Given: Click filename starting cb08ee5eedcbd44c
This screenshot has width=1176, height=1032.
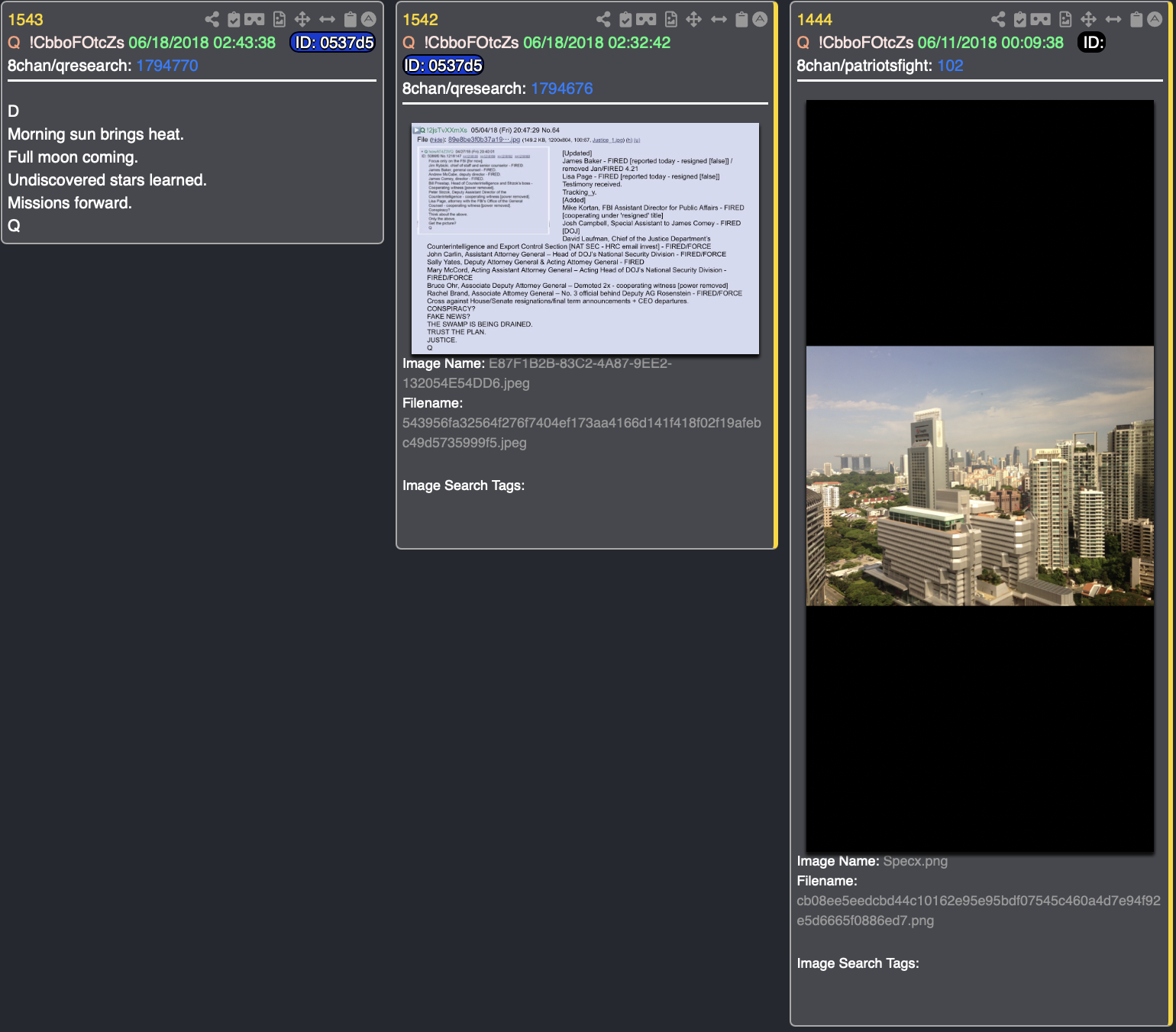Looking at the screenshot, I should (x=979, y=911).
